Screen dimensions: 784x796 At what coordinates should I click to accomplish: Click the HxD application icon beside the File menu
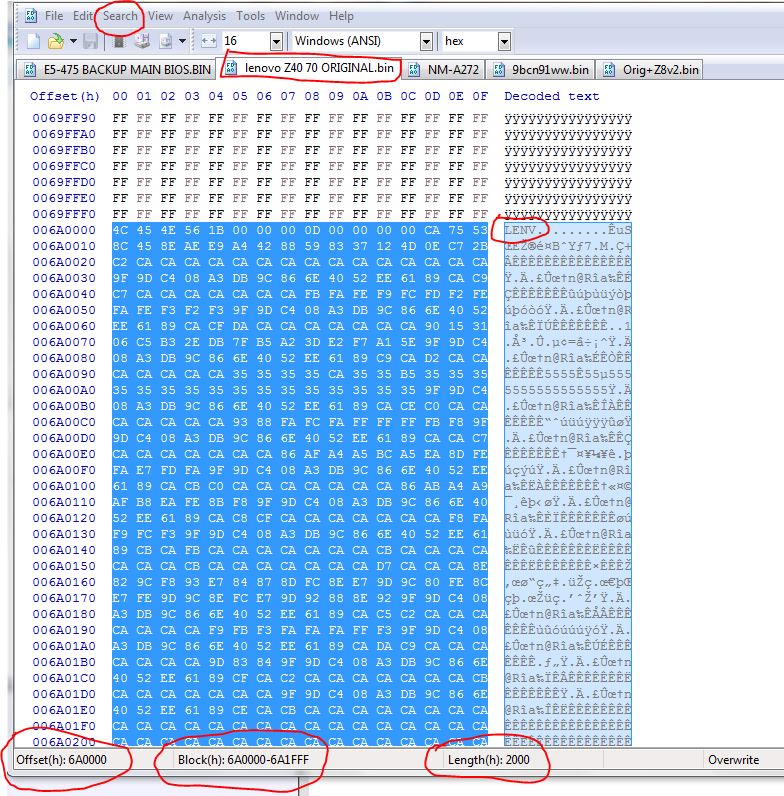pos(30,16)
